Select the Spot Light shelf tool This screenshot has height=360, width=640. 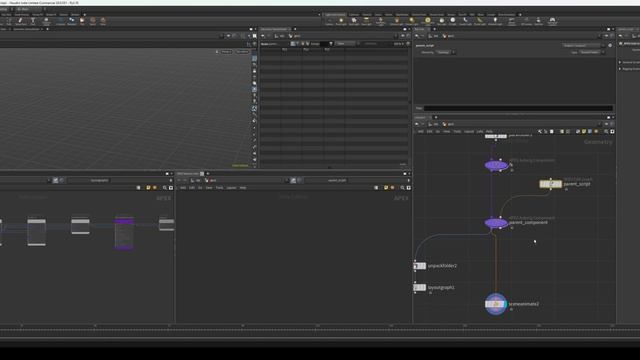click(354, 21)
